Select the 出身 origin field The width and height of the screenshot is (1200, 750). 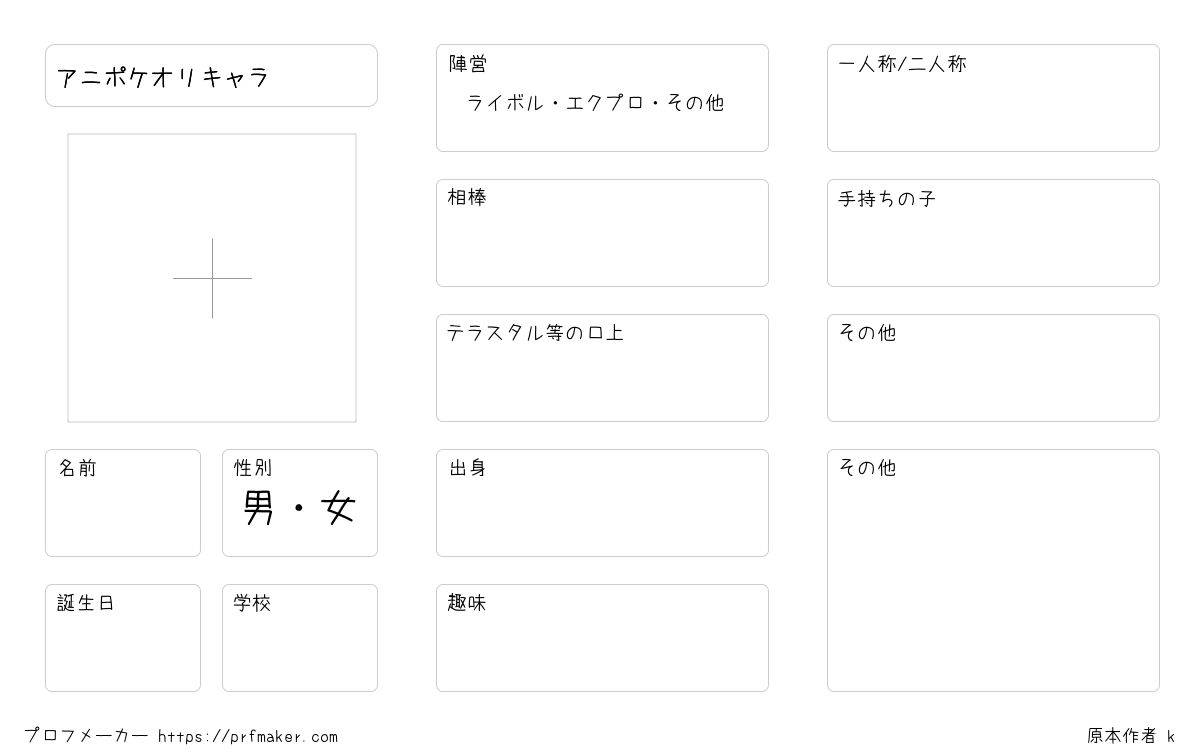[x=602, y=503]
